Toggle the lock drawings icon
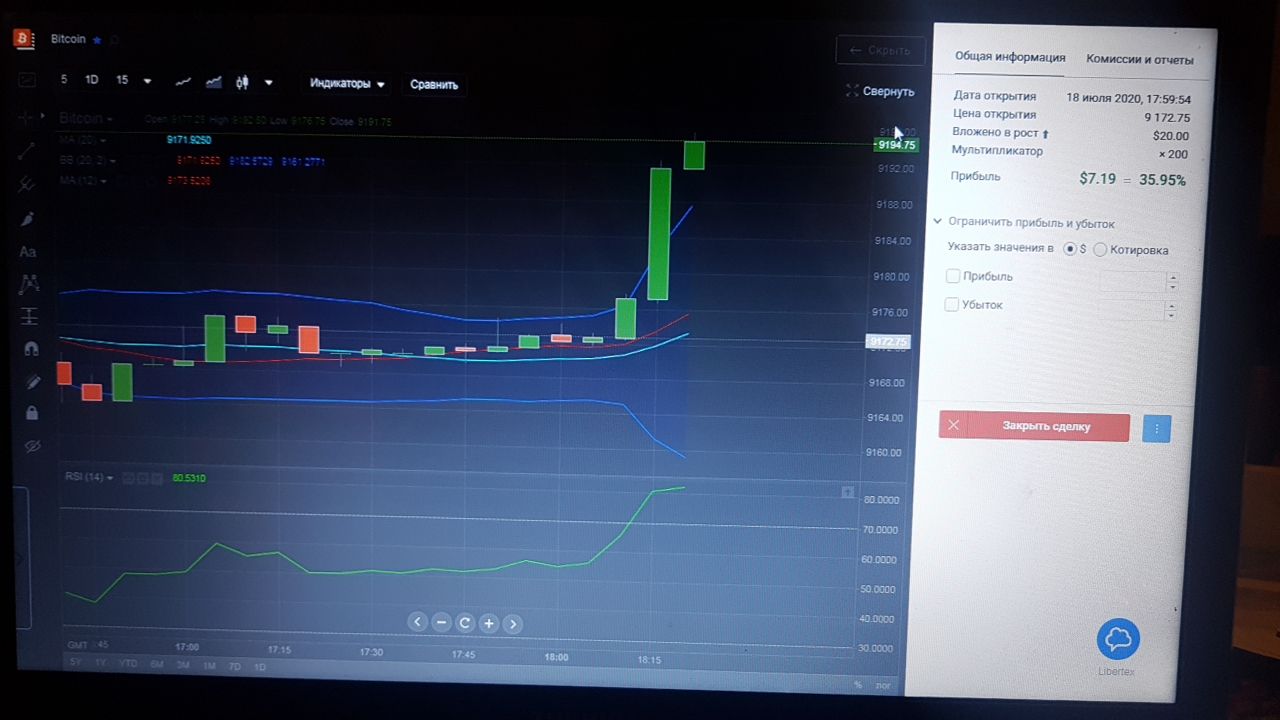The width and height of the screenshot is (1280, 720). click(x=33, y=413)
